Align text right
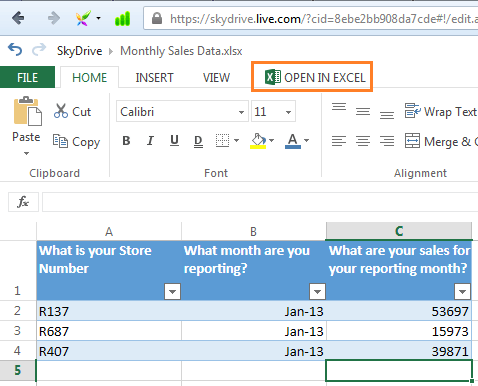 click(x=387, y=141)
